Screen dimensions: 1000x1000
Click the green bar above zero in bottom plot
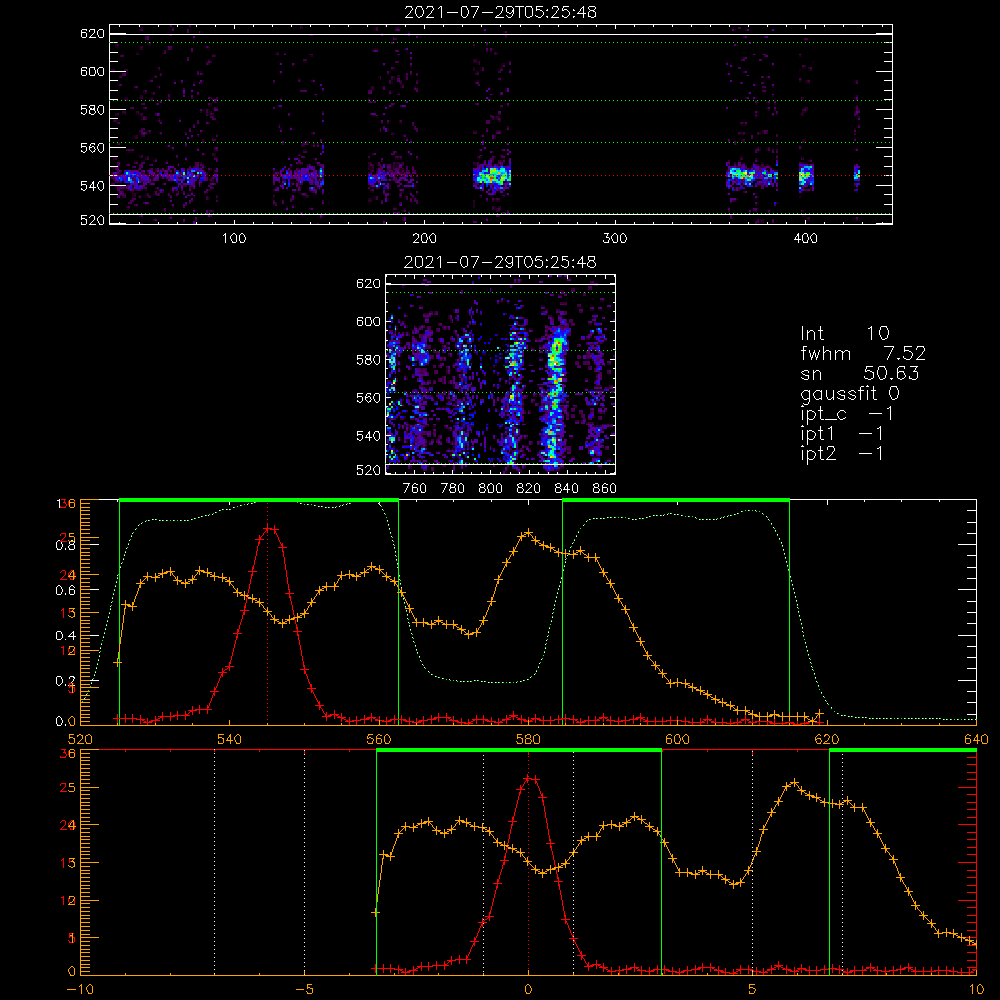click(518, 751)
